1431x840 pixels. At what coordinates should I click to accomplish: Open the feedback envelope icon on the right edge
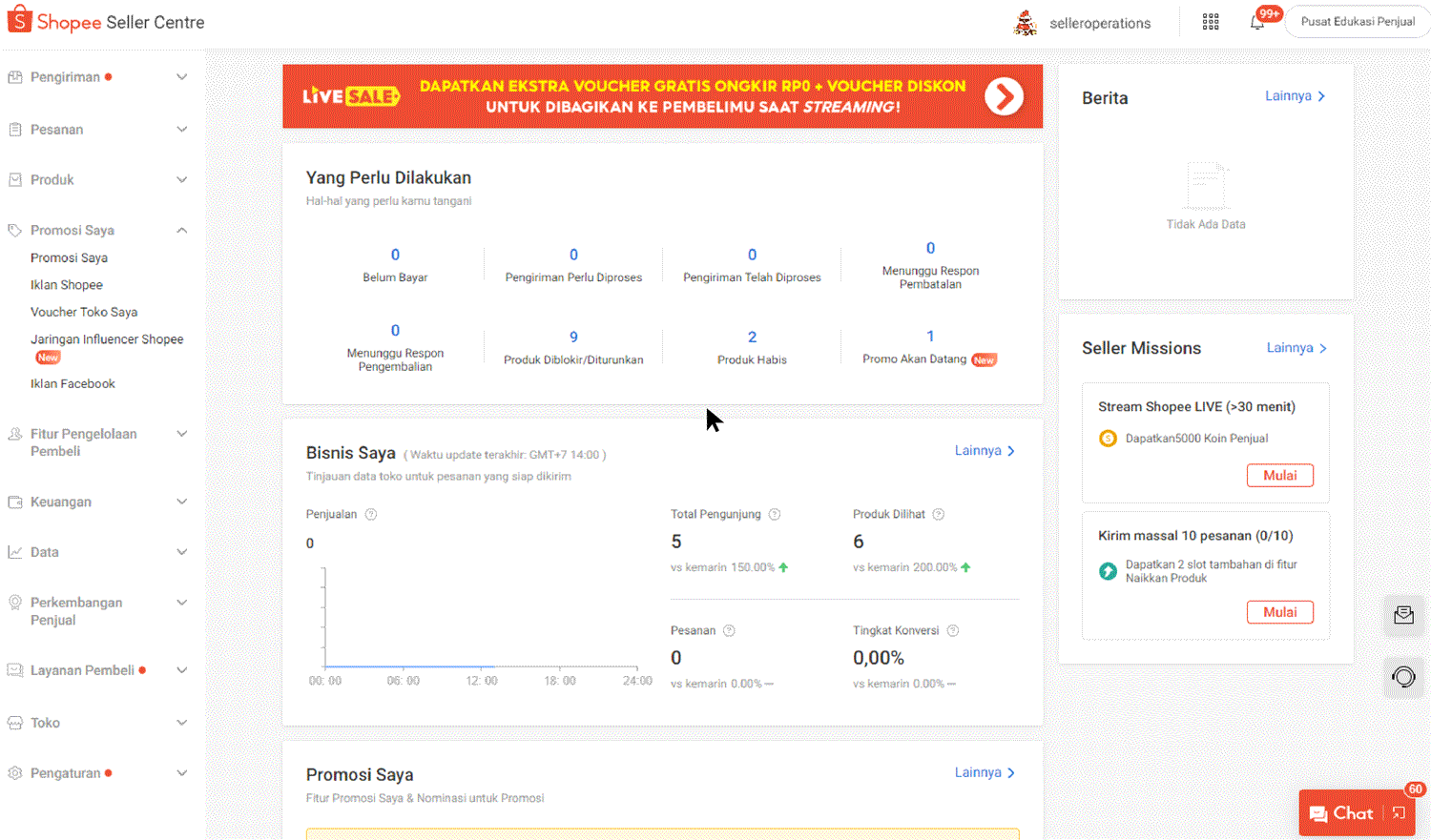(1403, 615)
